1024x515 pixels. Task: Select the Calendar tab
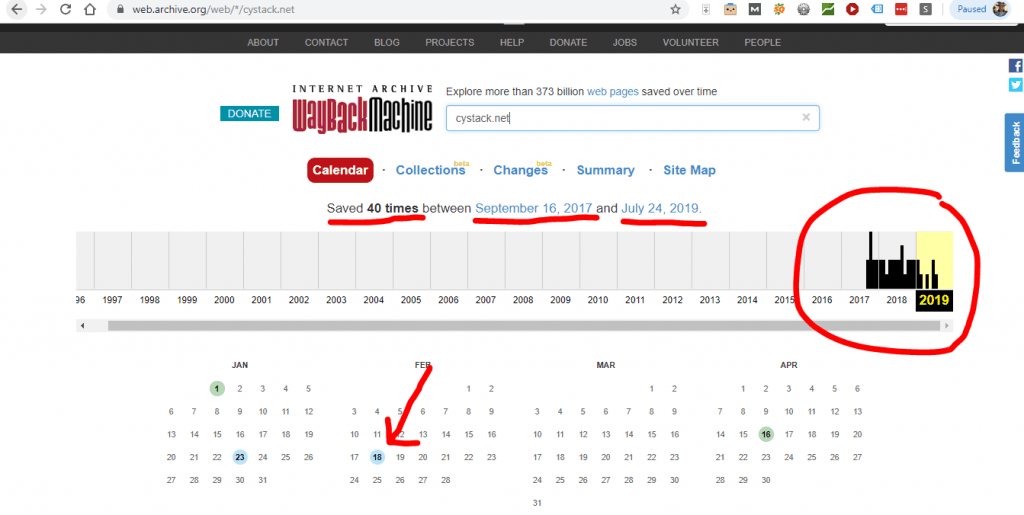[x=340, y=170]
